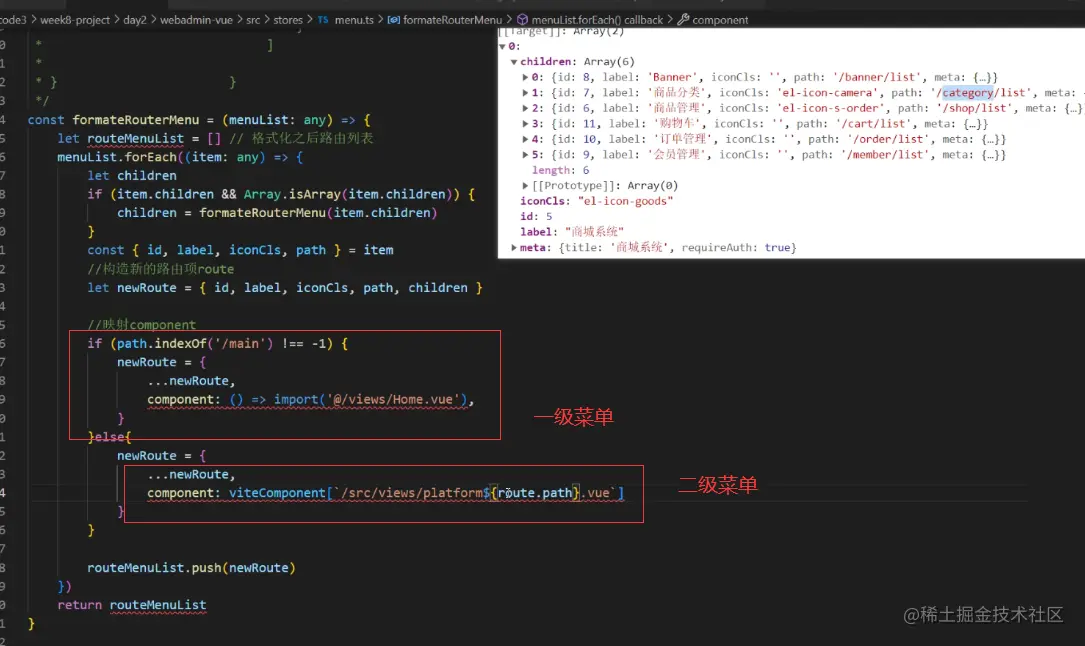Click the '/member/list' path value
Viewport: 1085px width, 646px height.
[886, 155]
